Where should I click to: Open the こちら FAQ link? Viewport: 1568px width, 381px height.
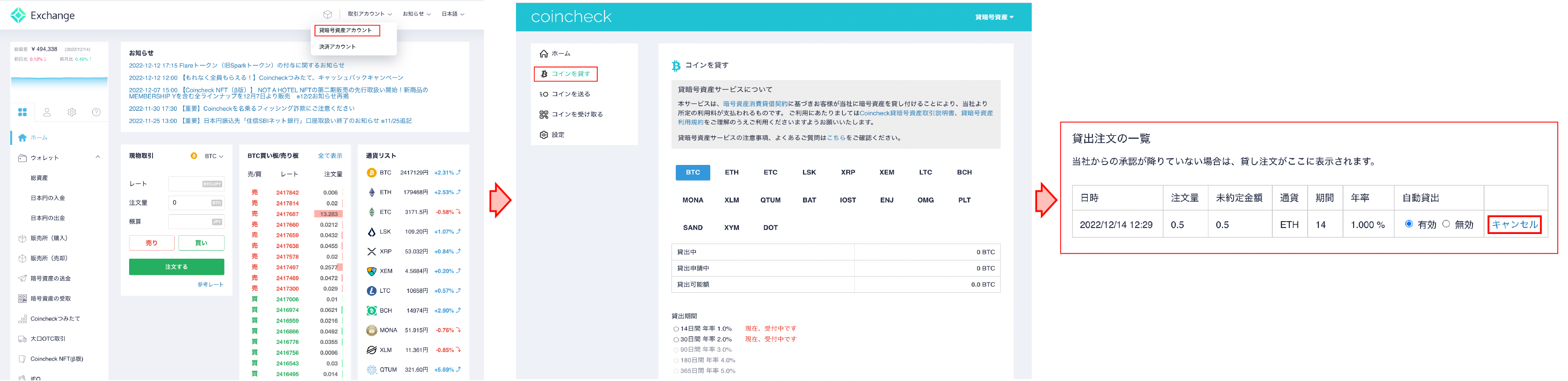coord(836,138)
